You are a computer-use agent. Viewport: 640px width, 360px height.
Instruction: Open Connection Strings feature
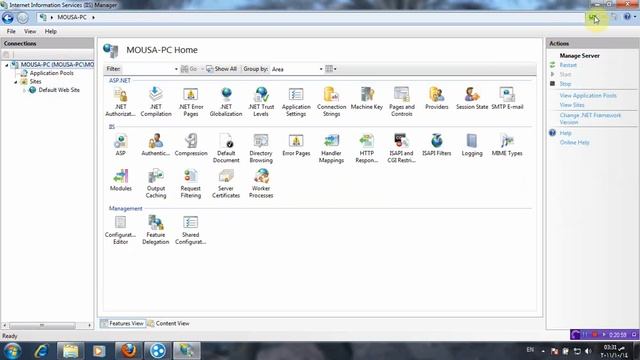coord(331,102)
